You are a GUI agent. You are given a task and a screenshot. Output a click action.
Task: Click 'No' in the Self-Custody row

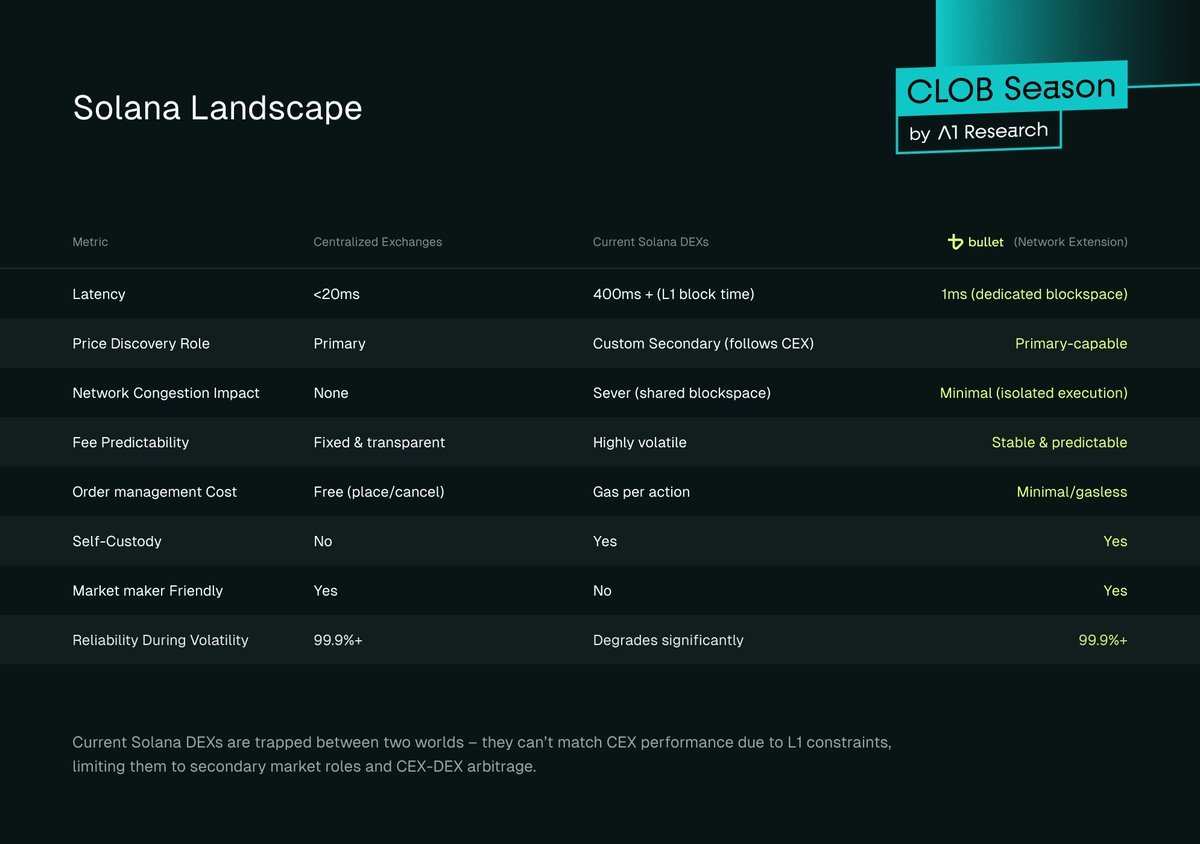coord(322,541)
